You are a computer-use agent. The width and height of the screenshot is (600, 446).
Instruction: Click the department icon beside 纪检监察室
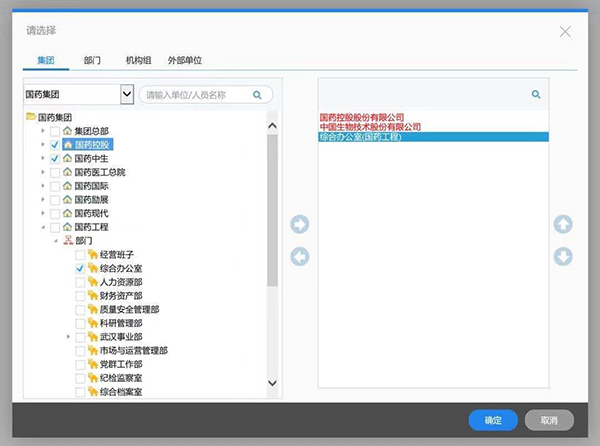93,378
